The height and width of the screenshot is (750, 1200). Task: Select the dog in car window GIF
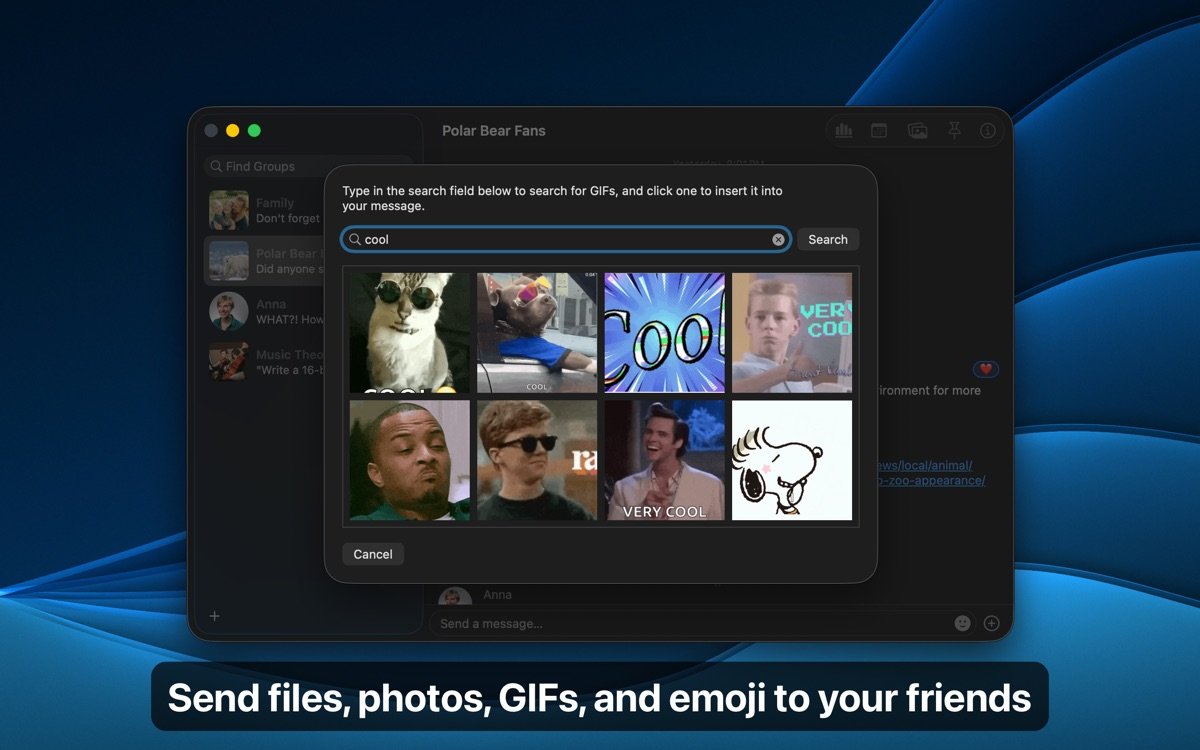click(x=537, y=332)
